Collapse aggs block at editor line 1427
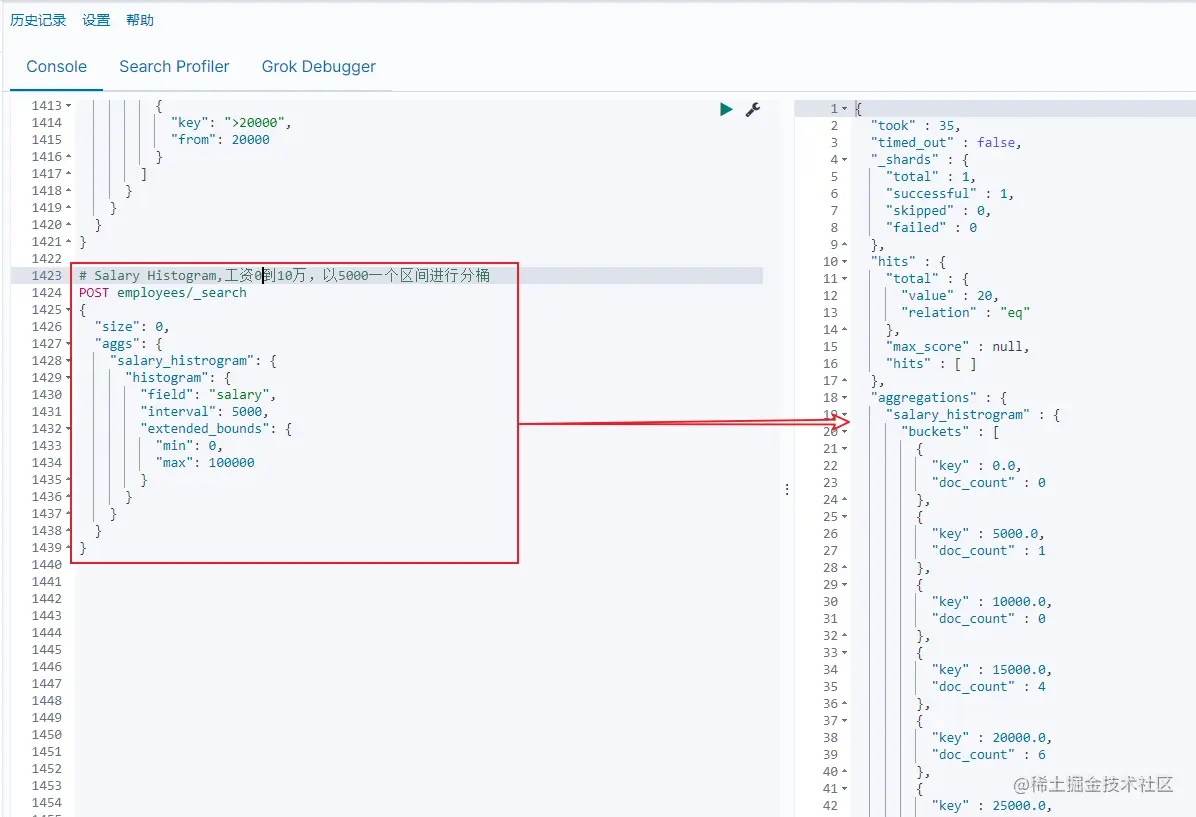The image size is (1196, 817). [69, 344]
